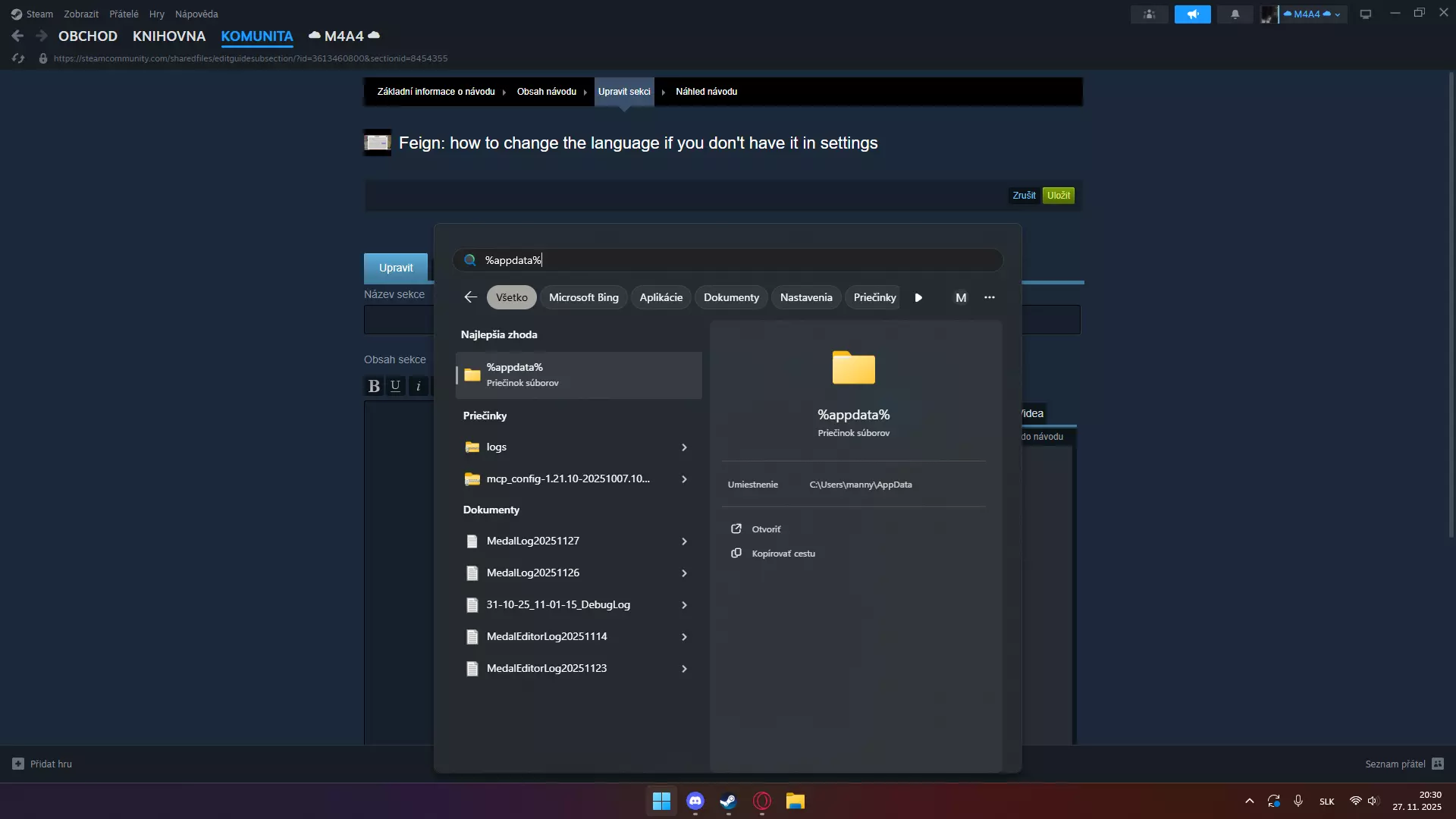Image resolution: width=1456 pixels, height=819 pixels.
Task: Toggle bold formatting in the section editor
Action: pyautogui.click(x=374, y=386)
